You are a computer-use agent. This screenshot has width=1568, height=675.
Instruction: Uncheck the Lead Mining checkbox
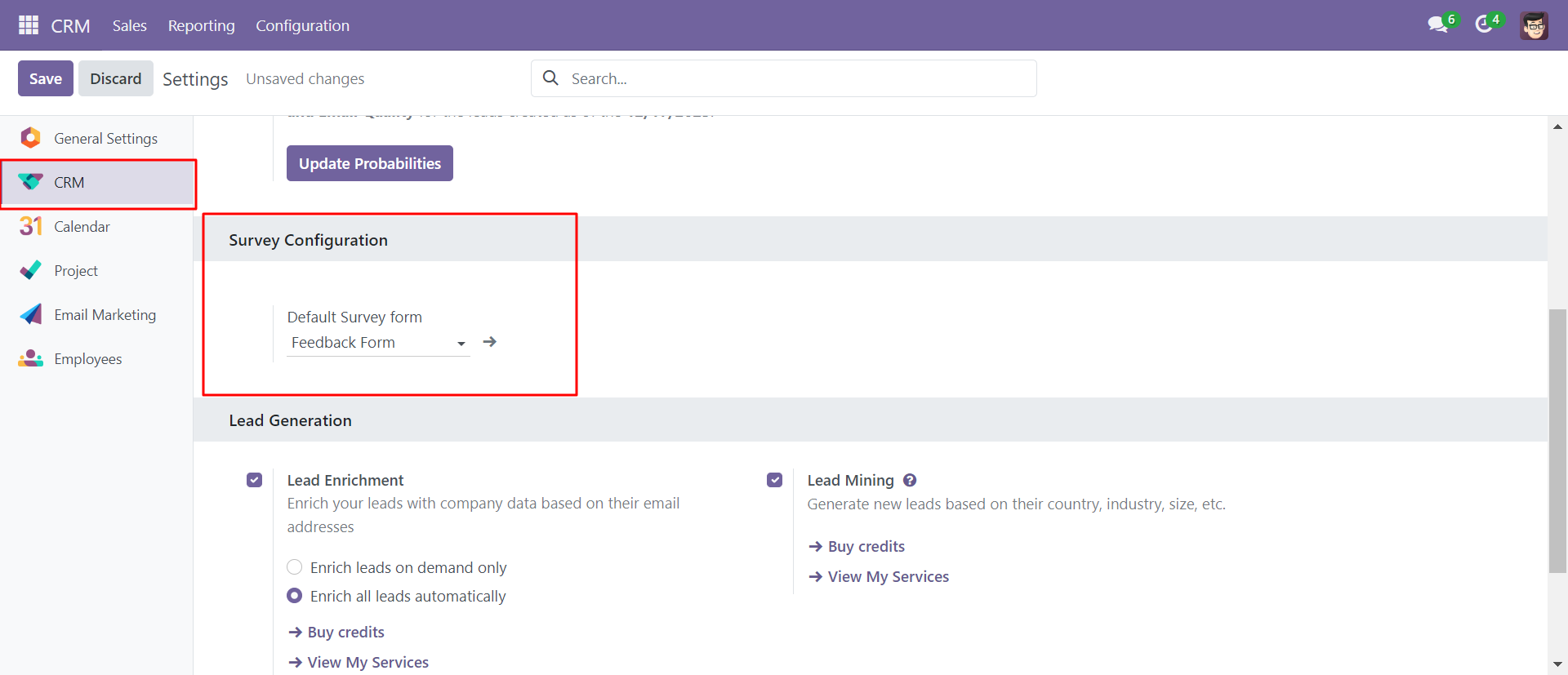[x=775, y=480]
